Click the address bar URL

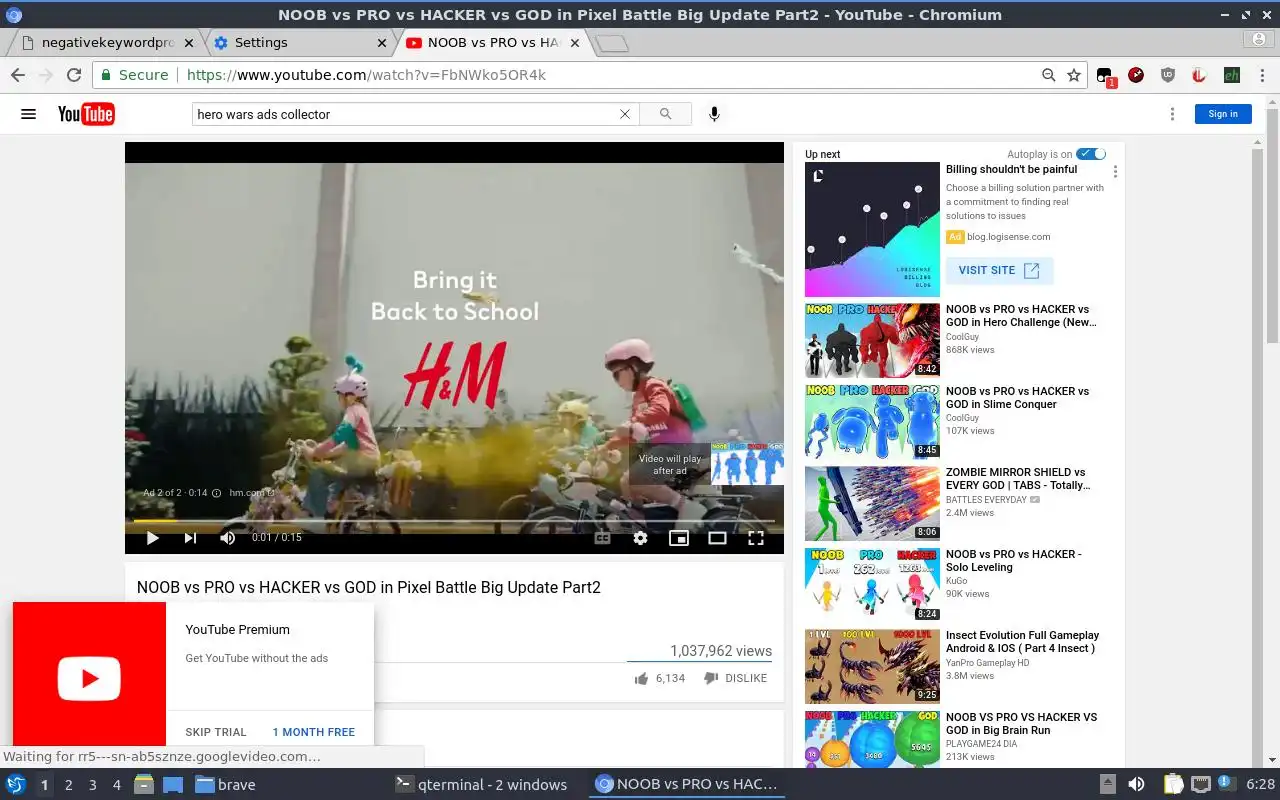(x=366, y=75)
